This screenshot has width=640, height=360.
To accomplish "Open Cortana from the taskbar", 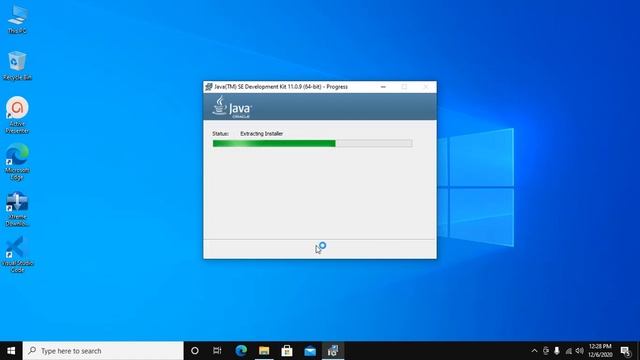I will click(x=195, y=351).
